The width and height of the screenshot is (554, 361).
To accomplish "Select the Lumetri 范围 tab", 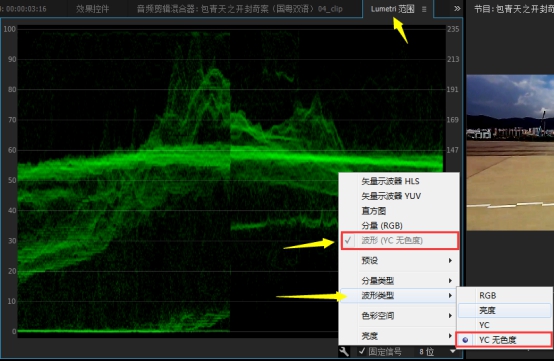I will click(x=392, y=9).
